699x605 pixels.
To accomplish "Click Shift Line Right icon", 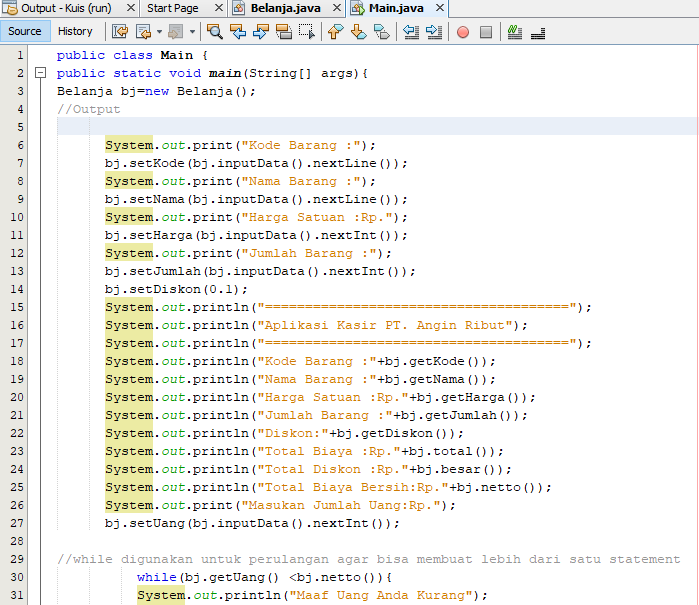I will point(434,32).
